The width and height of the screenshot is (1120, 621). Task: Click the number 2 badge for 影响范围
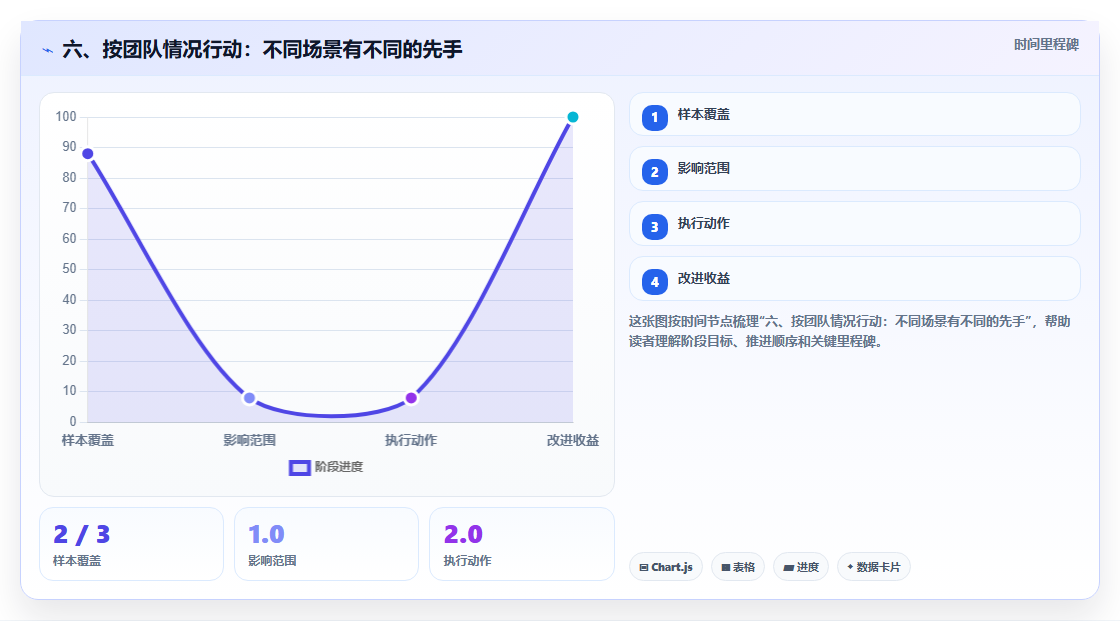coord(654,172)
